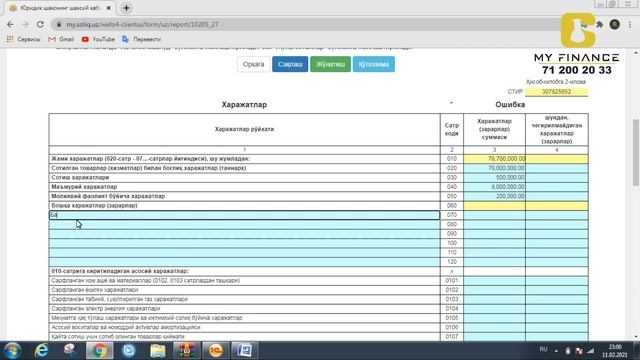The image size is (640, 360).
Task: Click the Харажатлар section heading
Action: point(244,105)
